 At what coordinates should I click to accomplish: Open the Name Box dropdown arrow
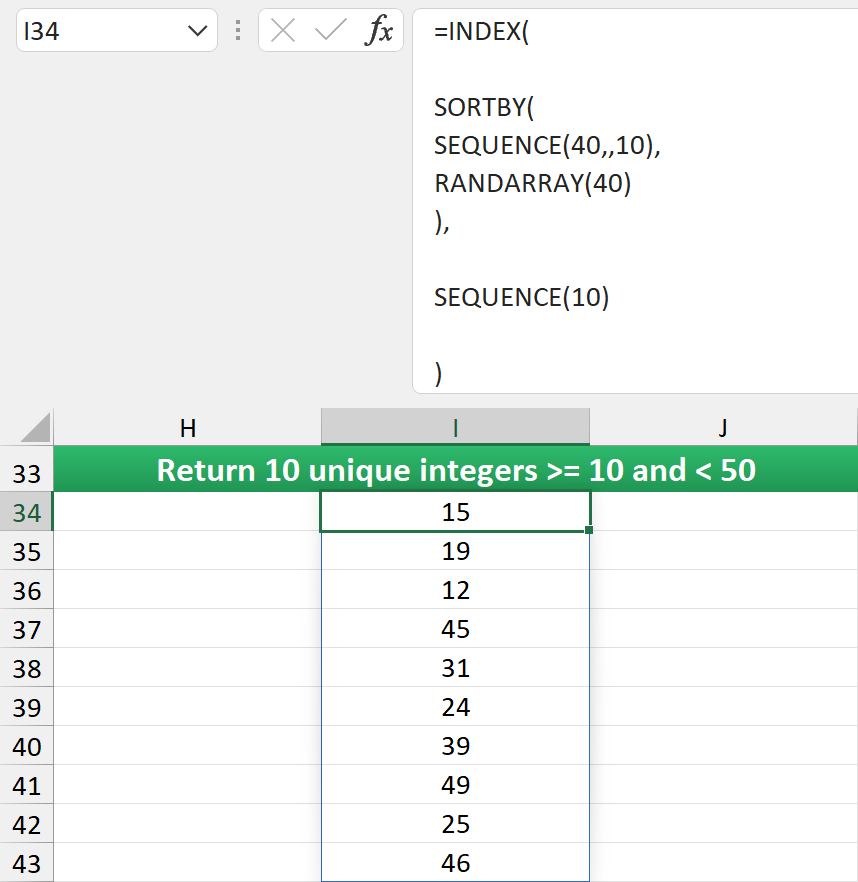click(196, 32)
